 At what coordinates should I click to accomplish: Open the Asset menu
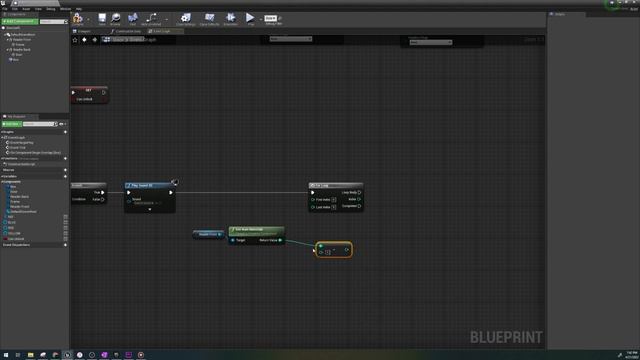26,9
